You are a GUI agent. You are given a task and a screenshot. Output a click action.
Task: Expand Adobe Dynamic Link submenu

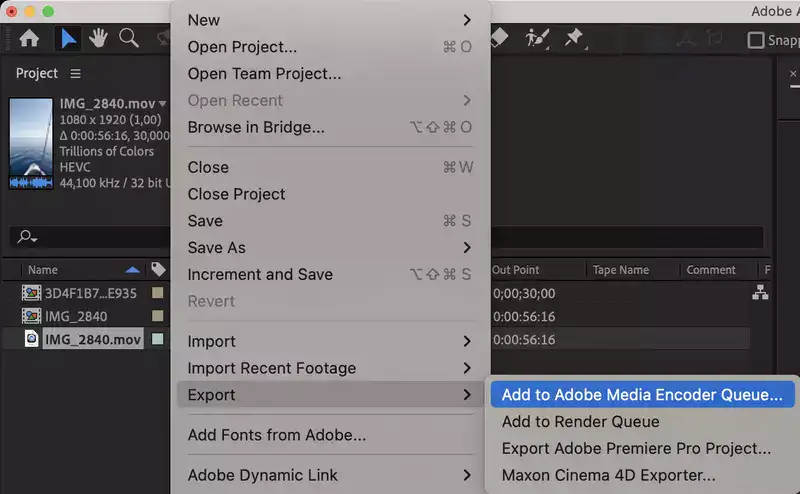tap(330, 476)
